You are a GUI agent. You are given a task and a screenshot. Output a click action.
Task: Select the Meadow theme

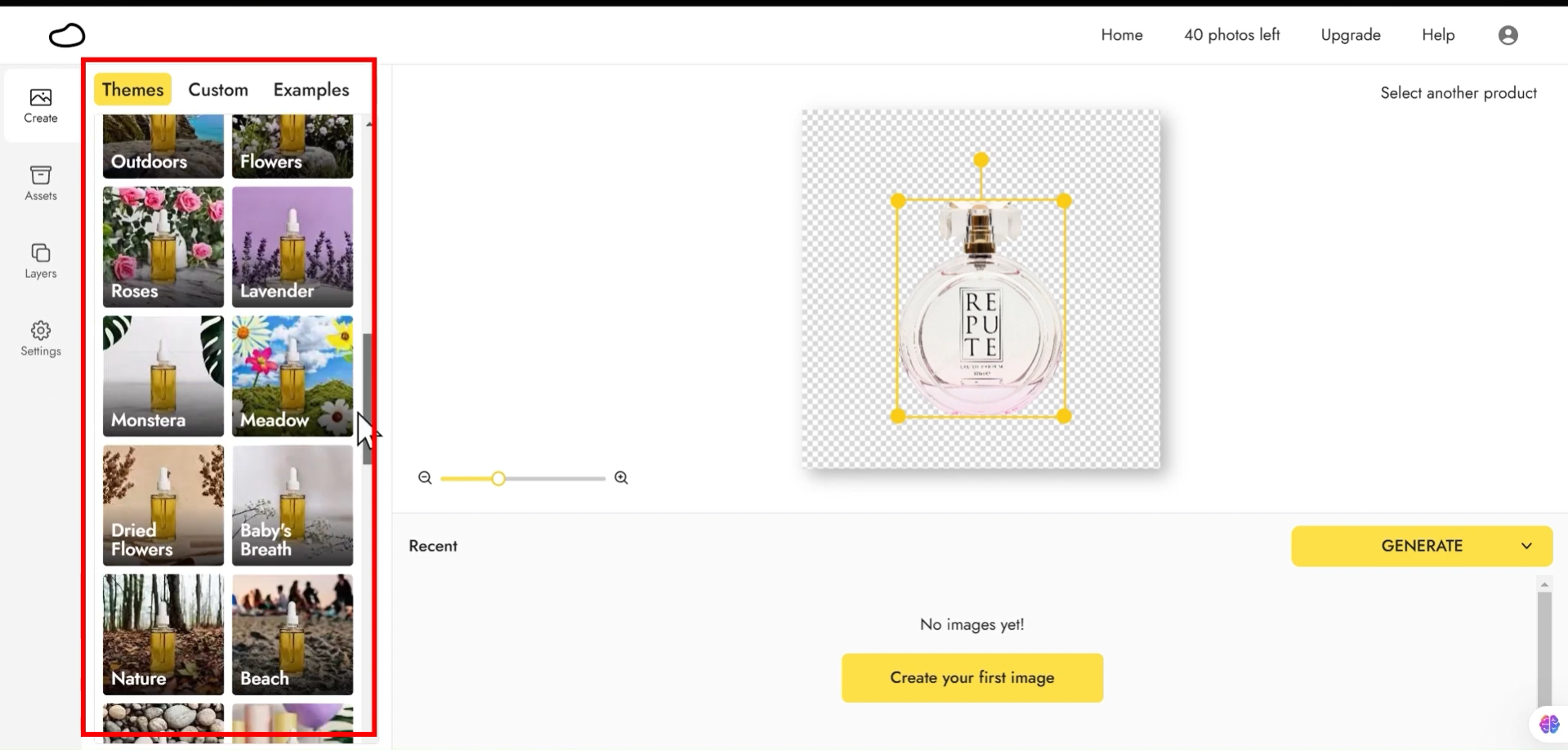293,376
